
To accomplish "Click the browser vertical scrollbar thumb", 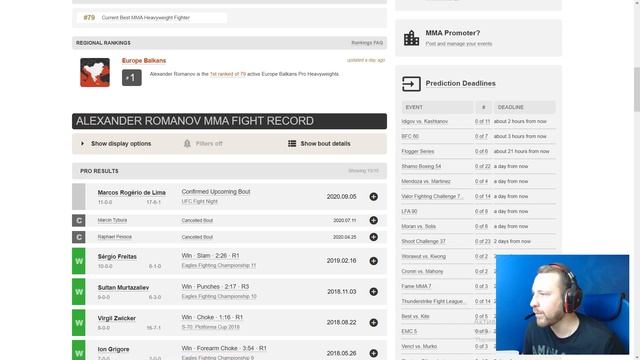I will point(636,89).
